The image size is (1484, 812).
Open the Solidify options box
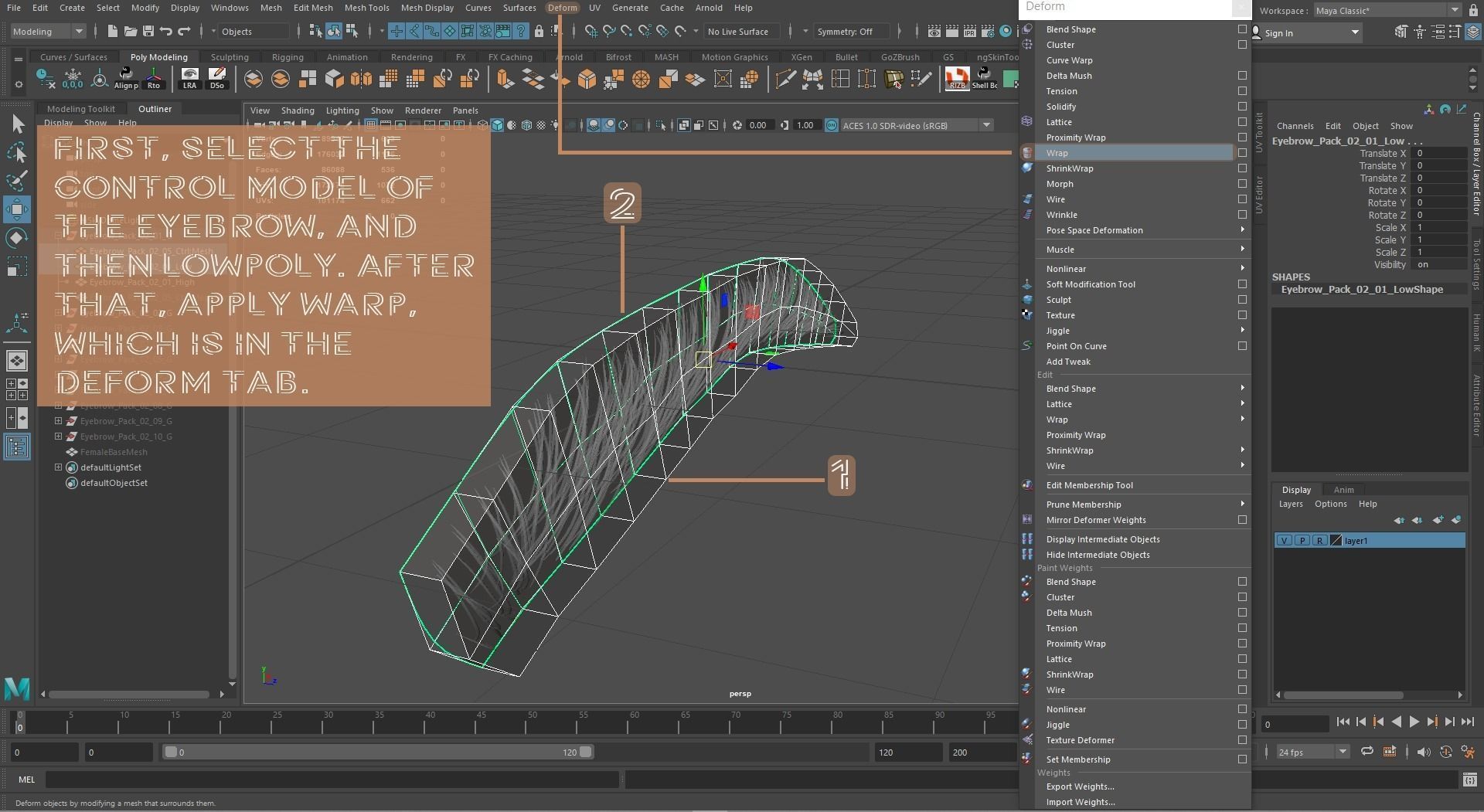coord(1242,107)
